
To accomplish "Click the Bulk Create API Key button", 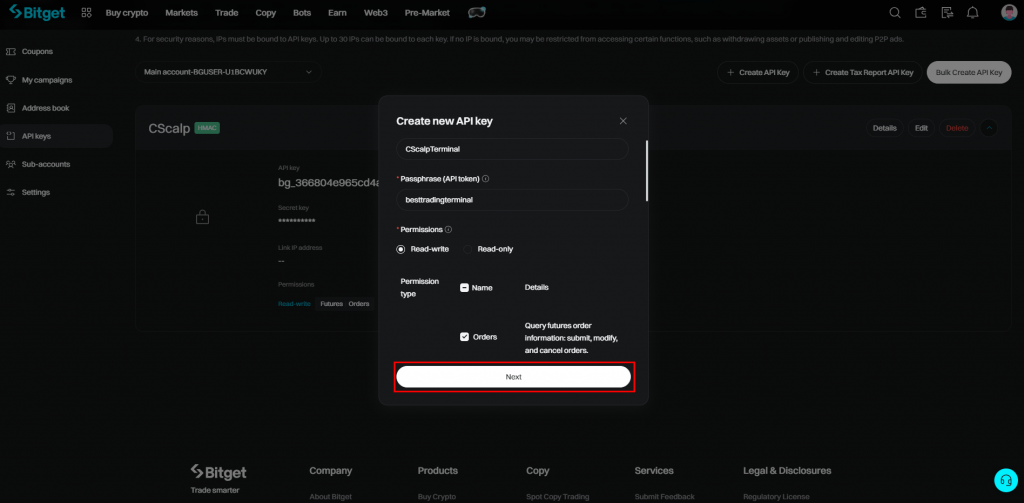I will (x=967, y=73).
